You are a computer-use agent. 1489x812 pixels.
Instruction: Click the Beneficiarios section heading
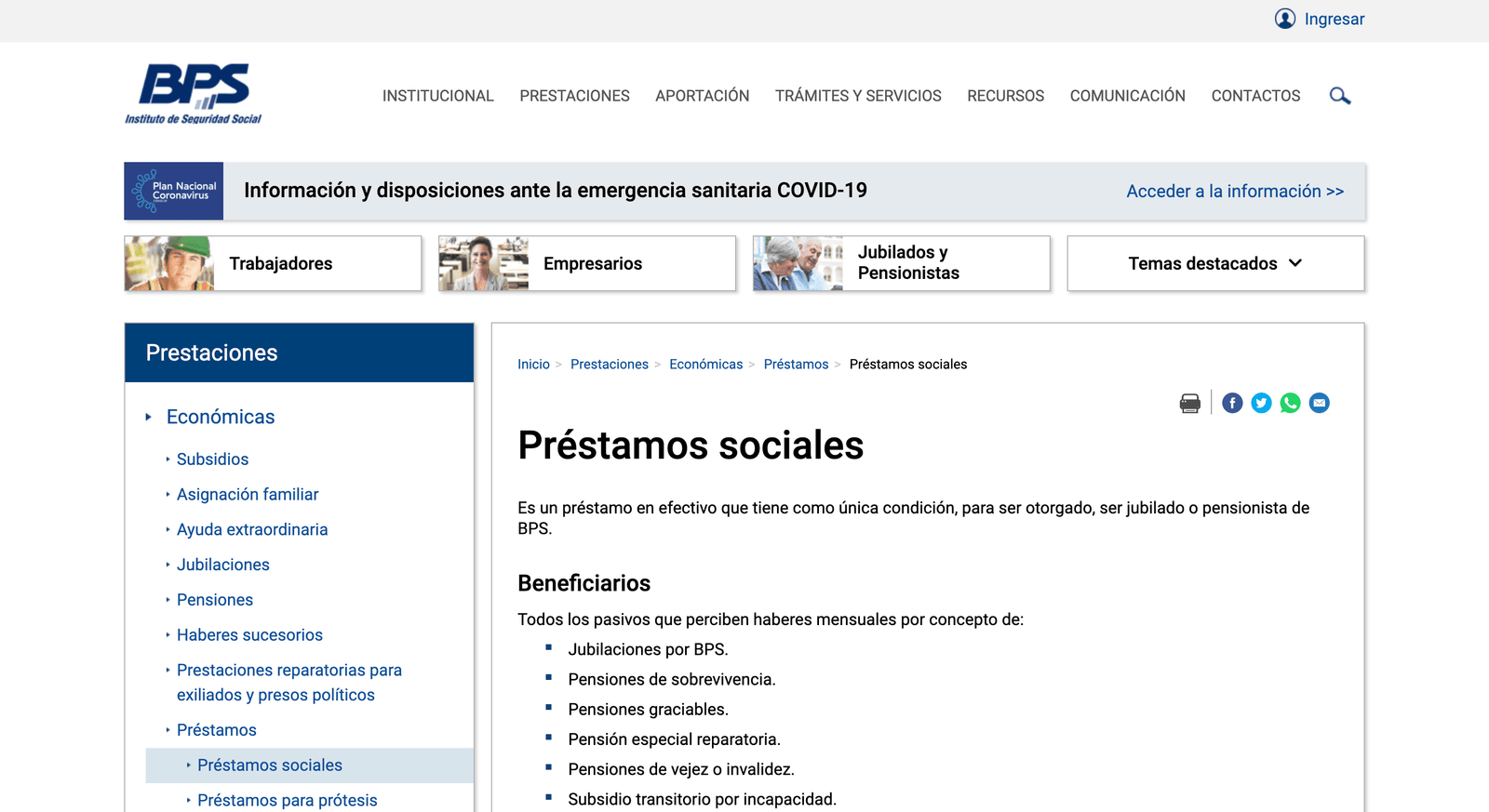click(x=584, y=583)
